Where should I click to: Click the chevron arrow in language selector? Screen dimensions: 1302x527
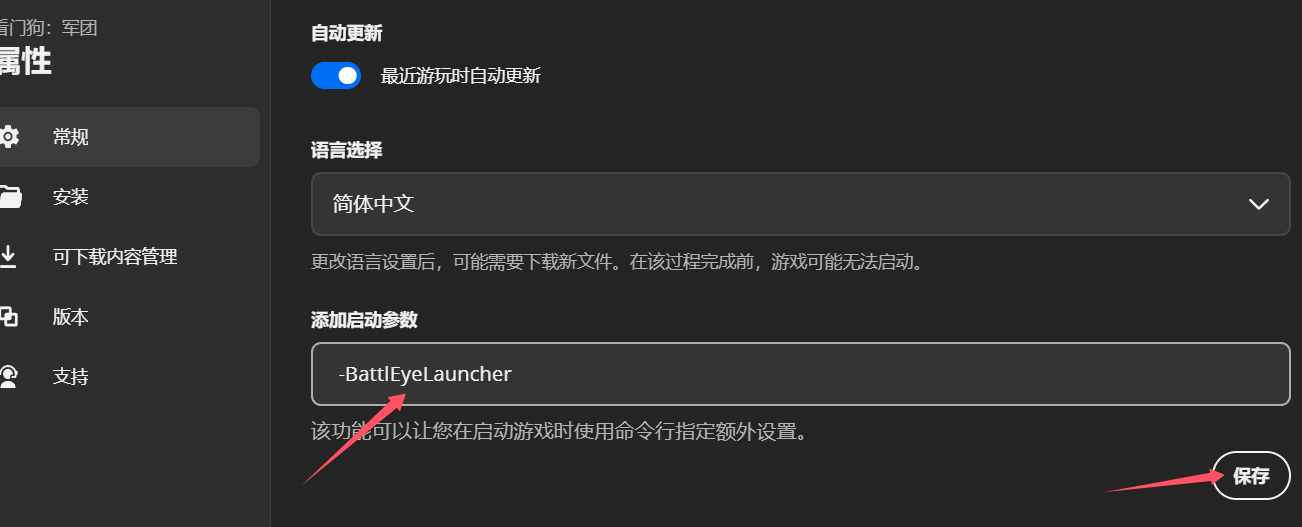1259,204
